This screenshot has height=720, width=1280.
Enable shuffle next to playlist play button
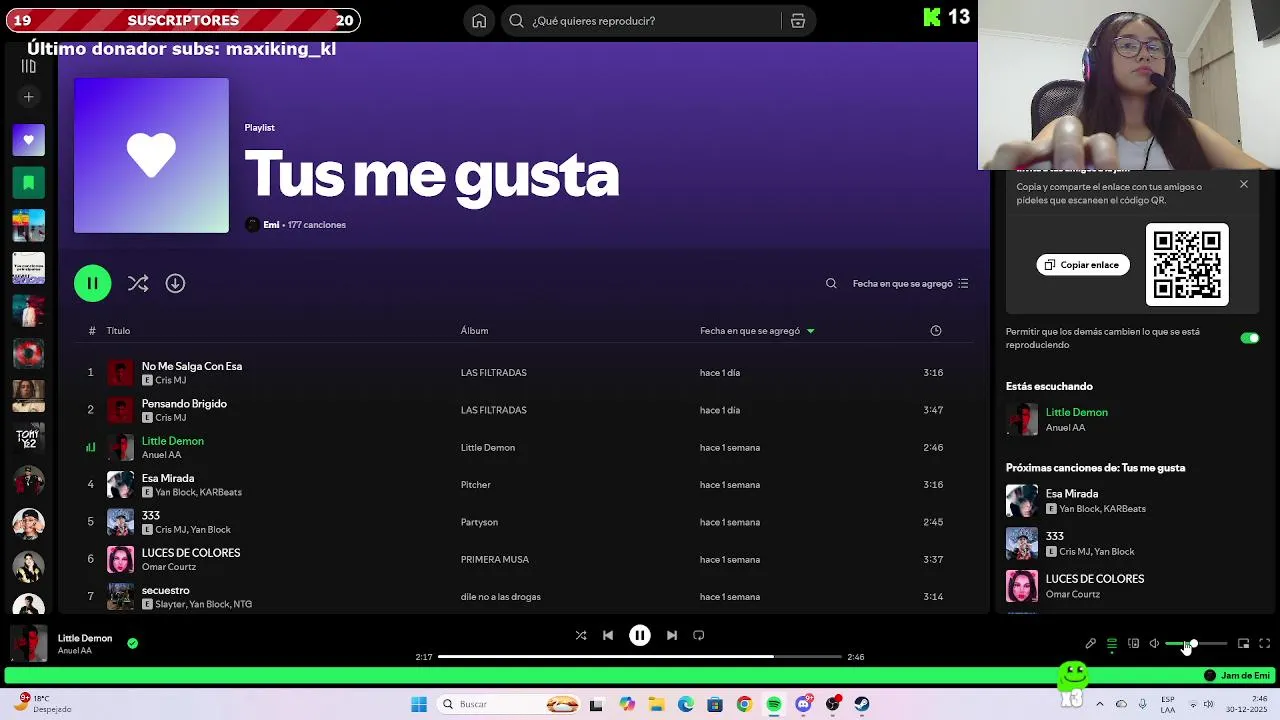(138, 284)
